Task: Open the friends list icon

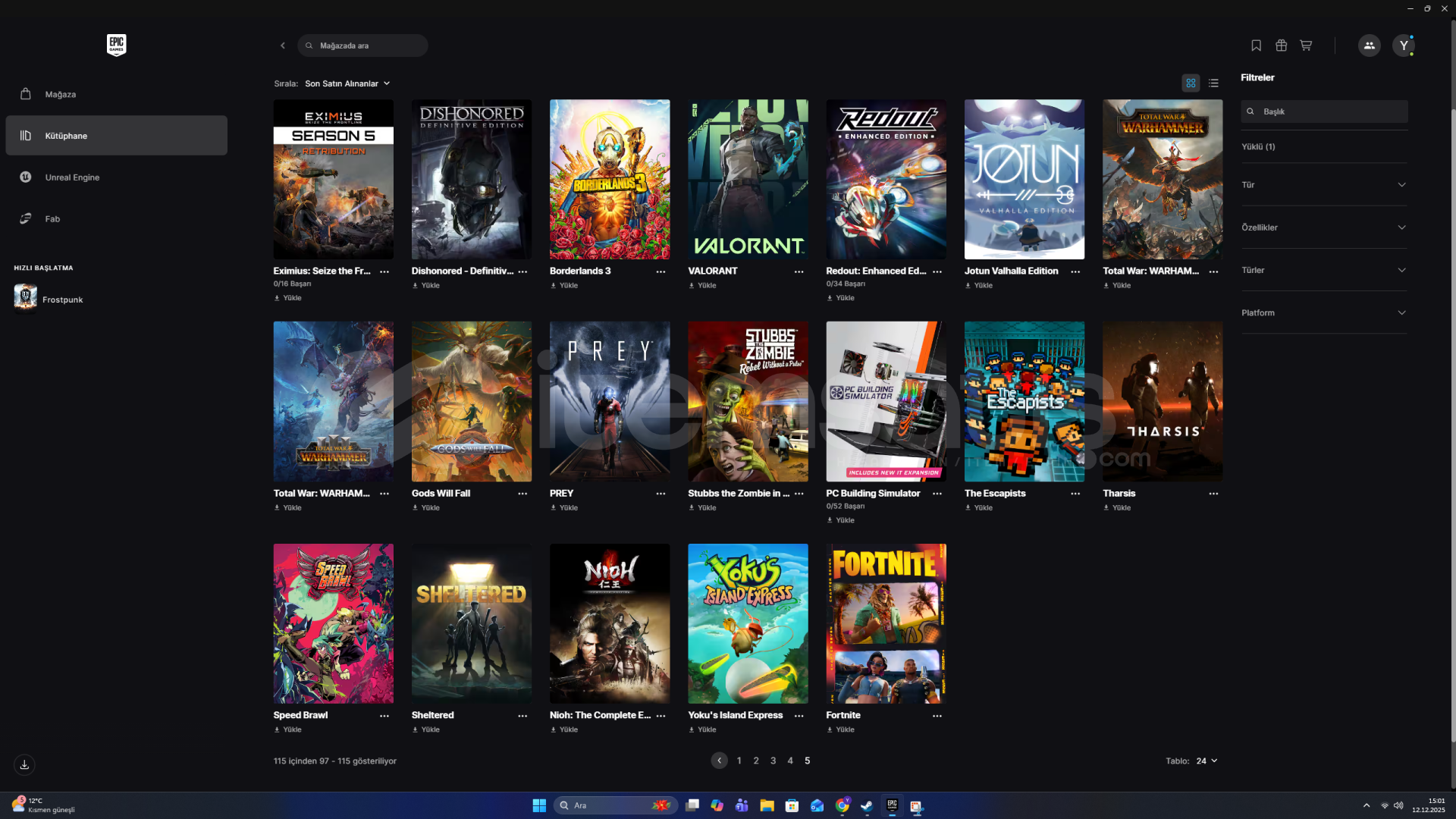Action: pyautogui.click(x=1369, y=45)
